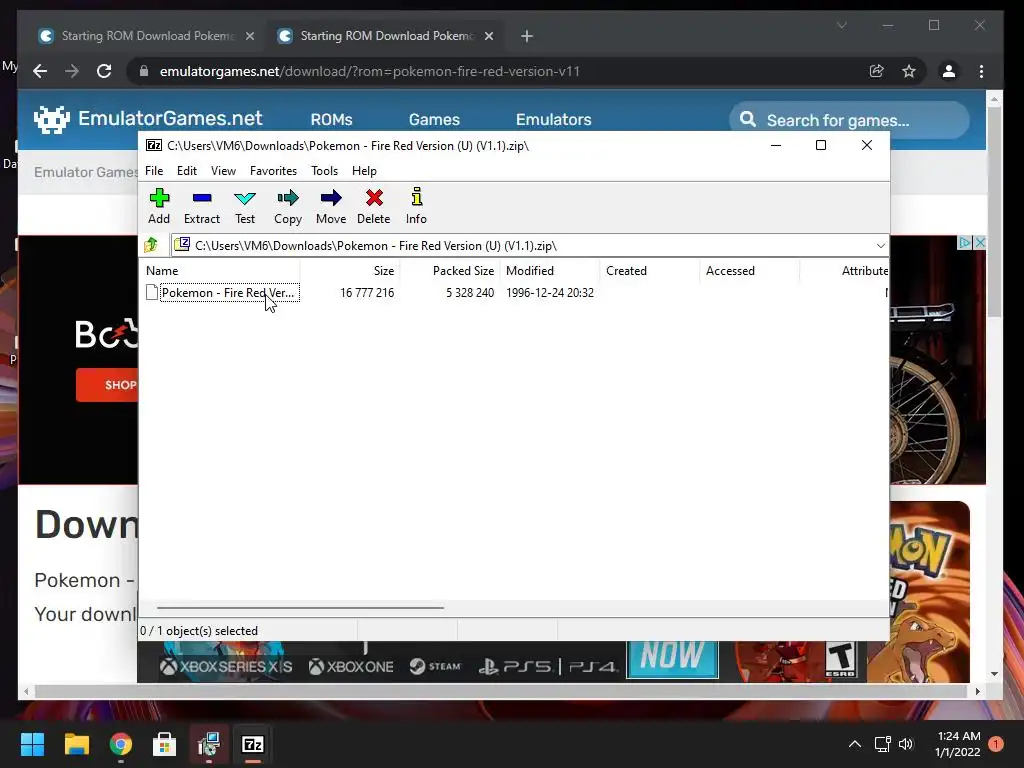Open a new Chrome tab
Viewport: 1024px width, 768px height.
pyautogui.click(x=527, y=36)
